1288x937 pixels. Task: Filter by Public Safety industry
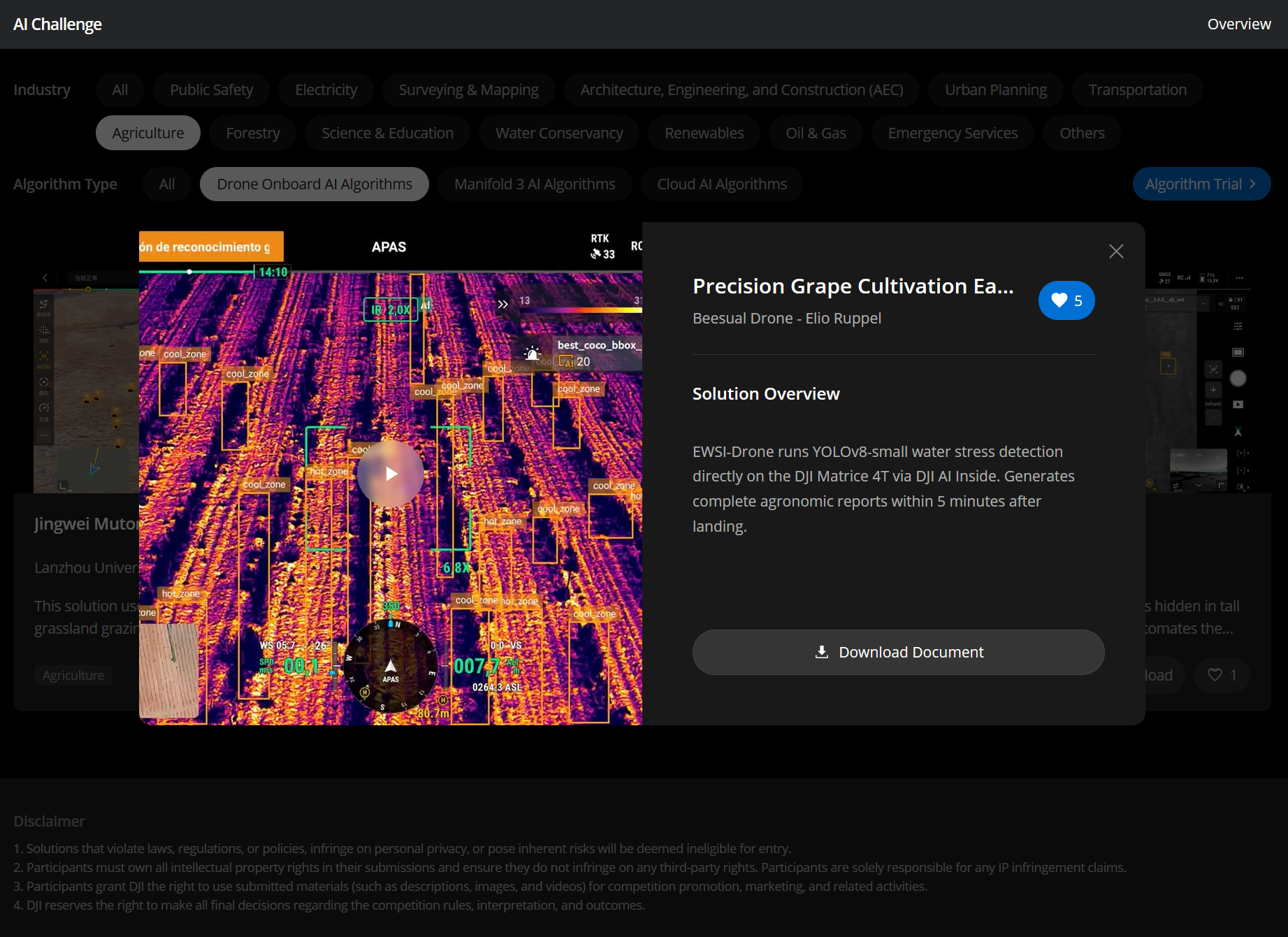pyautogui.click(x=212, y=89)
